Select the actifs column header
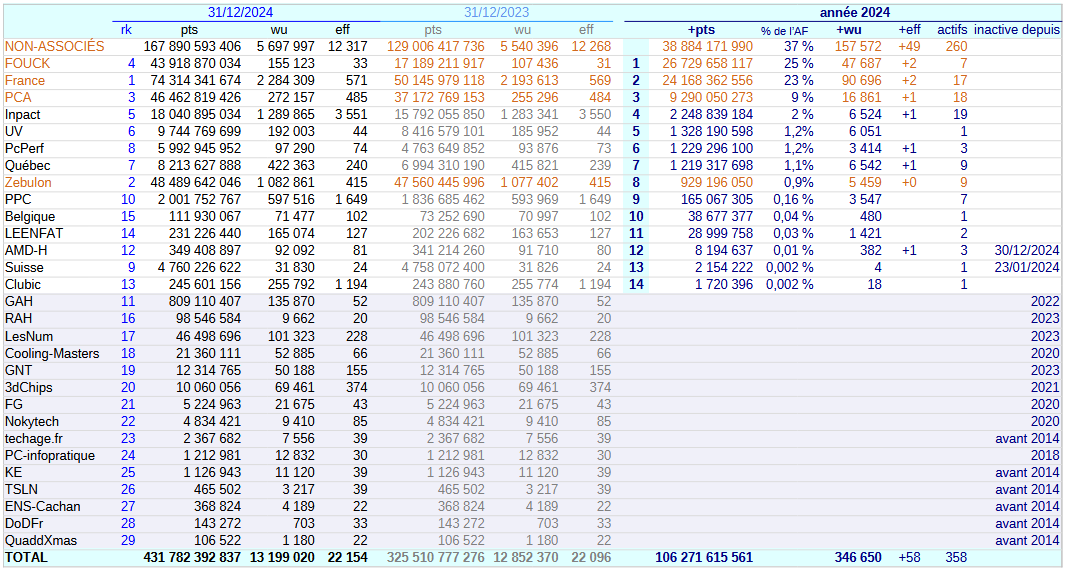The width and height of the screenshot is (1066, 571). (952, 30)
